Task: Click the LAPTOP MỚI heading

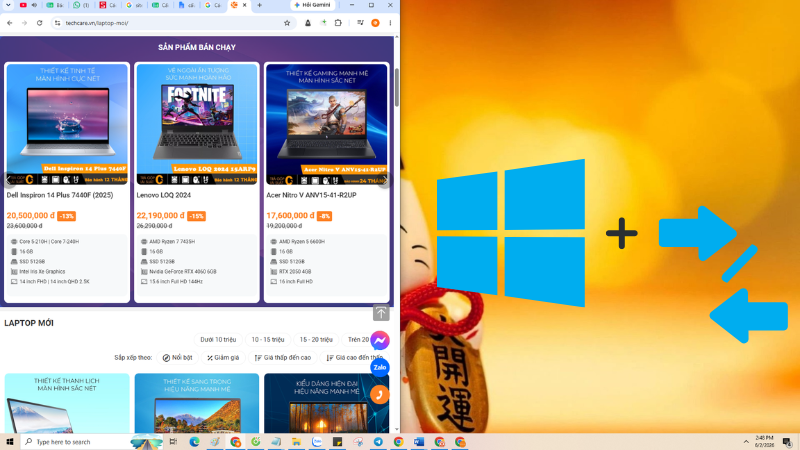Action: pyautogui.click(x=29, y=323)
